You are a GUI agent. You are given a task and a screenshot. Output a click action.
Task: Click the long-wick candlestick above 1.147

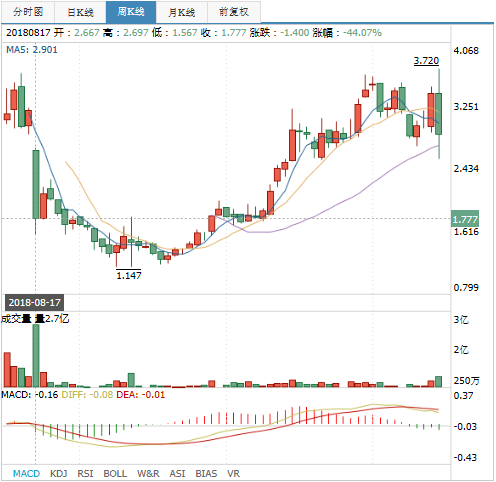click(131, 242)
